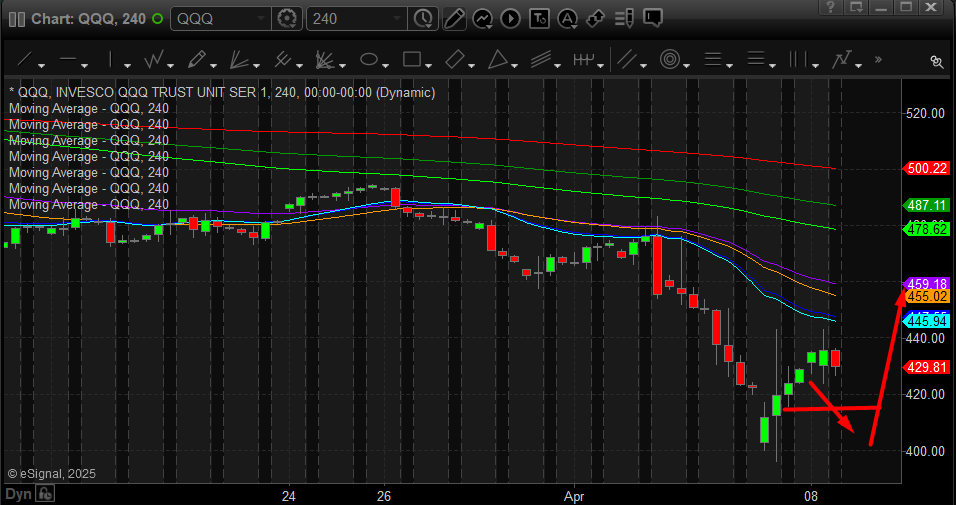Click the lock icon next to Dyn
Image resolution: width=956 pixels, height=505 pixels.
[x=45, y=494]
